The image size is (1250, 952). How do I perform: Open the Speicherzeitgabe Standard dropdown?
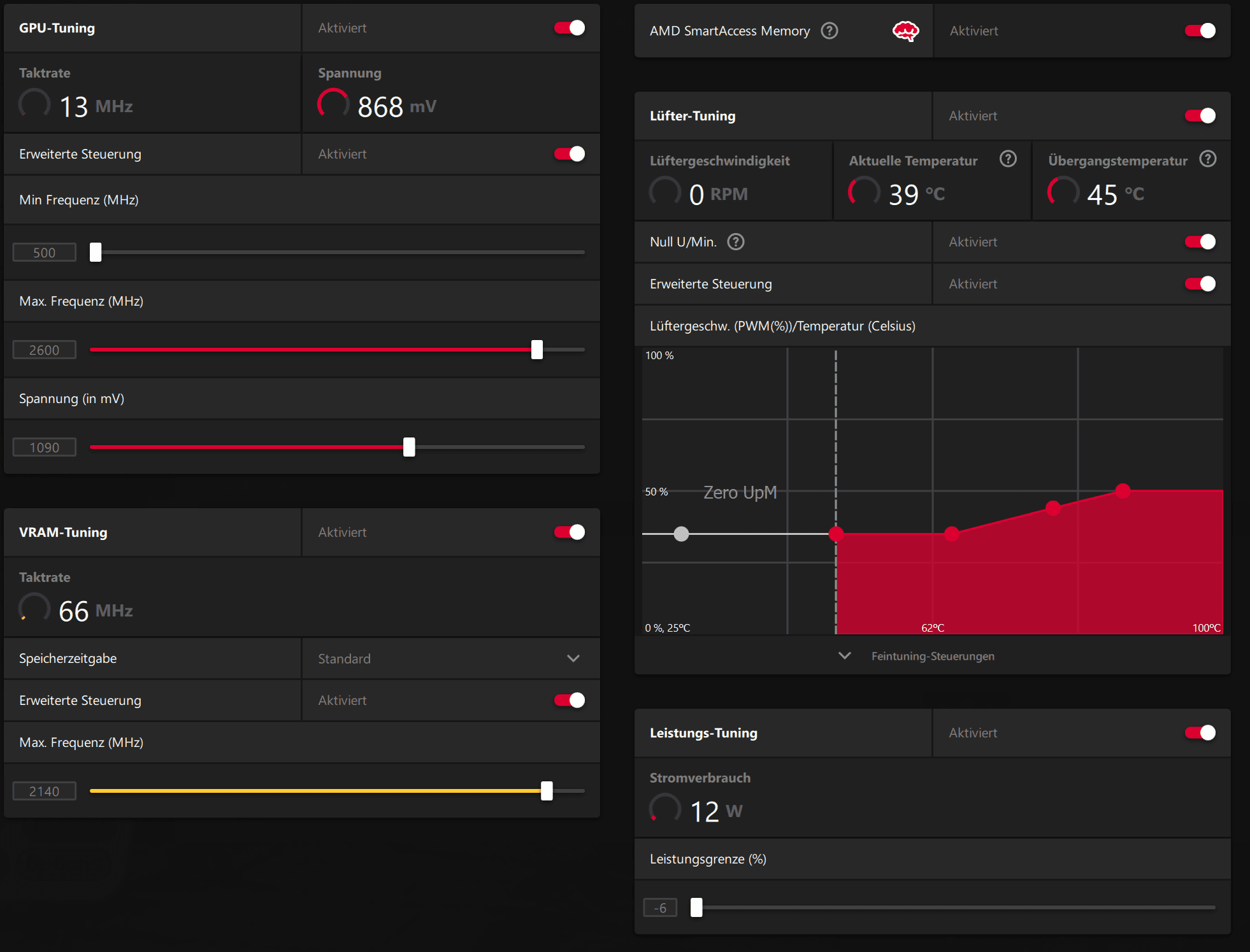[x=450, y=658]
